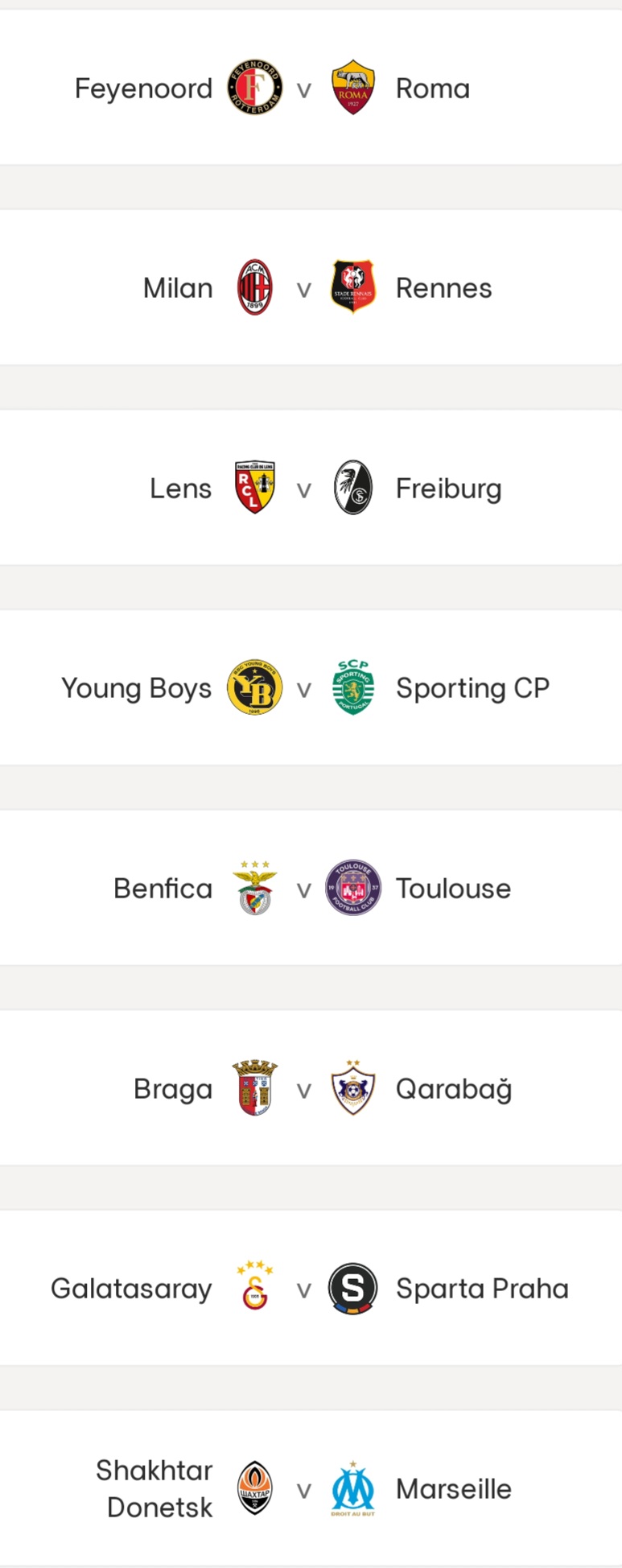Tap the AC Milan badge
The height and width of the screenshot is (1568, 622).
(254, 287)
